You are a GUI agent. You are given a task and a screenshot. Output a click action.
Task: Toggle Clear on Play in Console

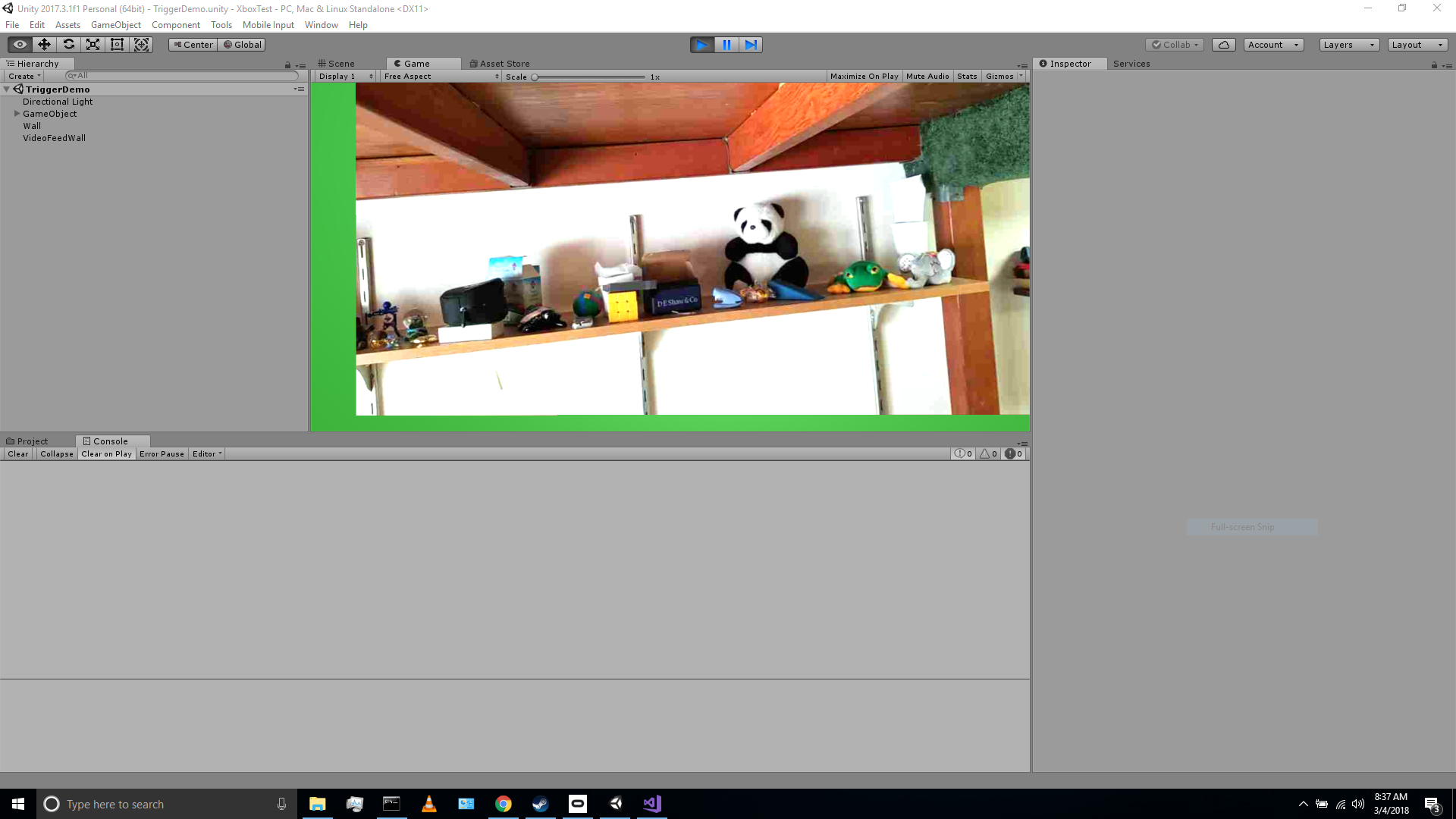[106, 454]
